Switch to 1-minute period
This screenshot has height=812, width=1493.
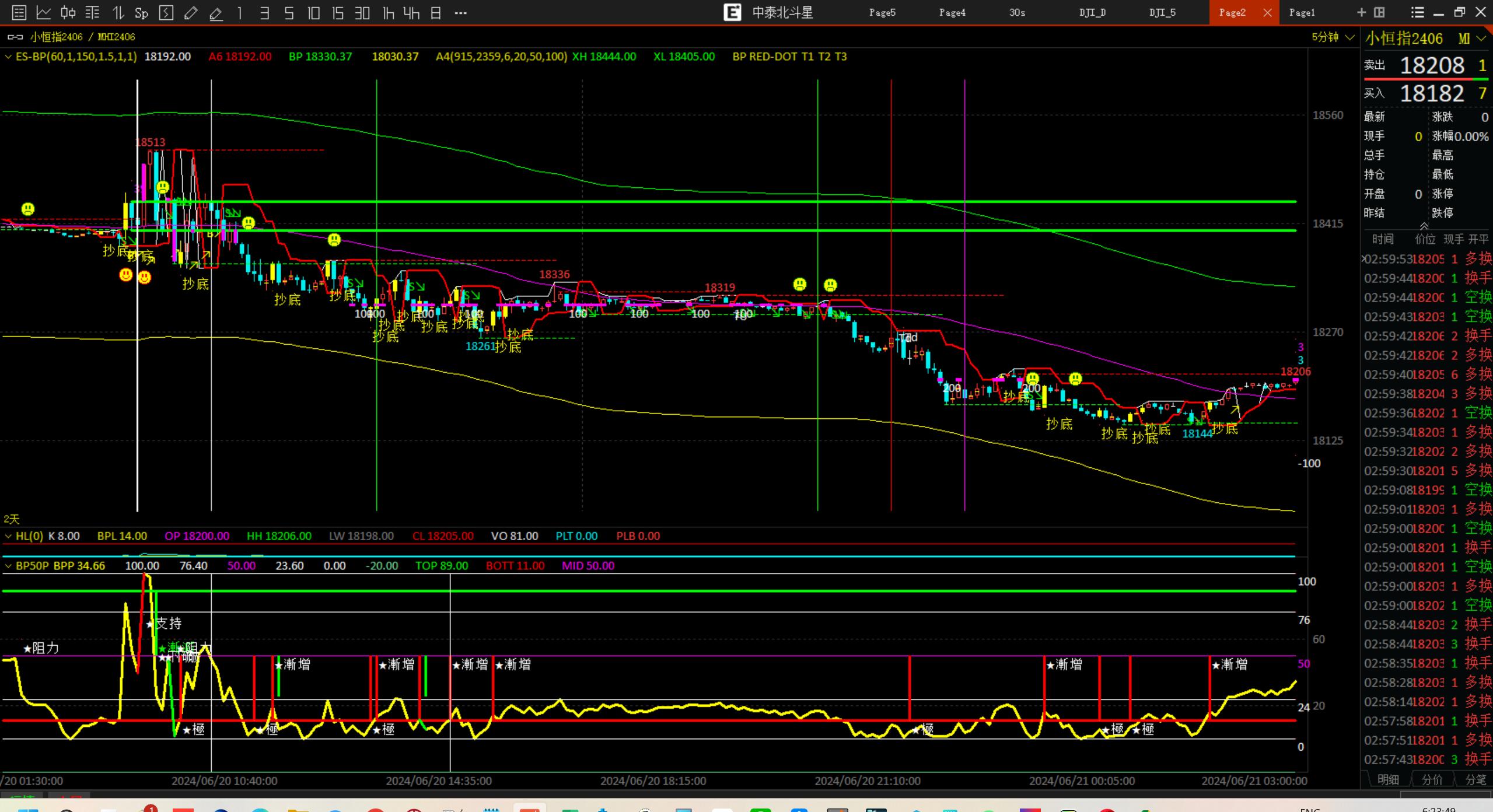(x=240, y=13)
